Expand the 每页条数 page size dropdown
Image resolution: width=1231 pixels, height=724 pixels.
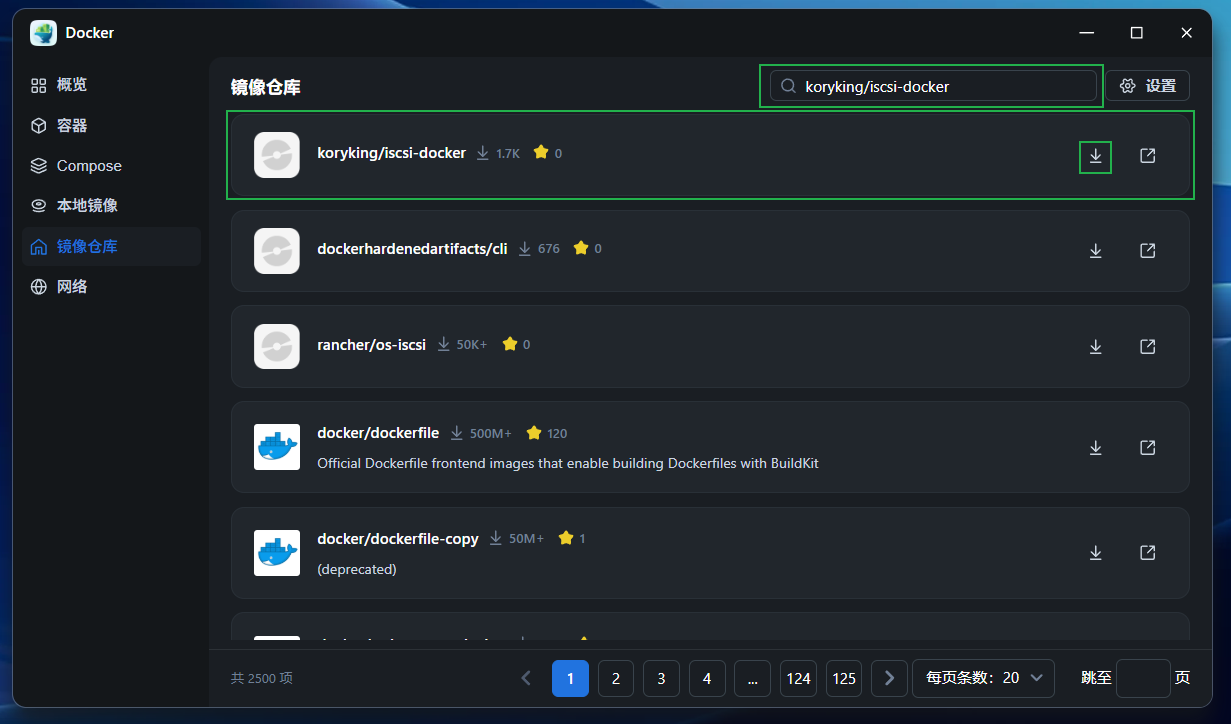click(983, 678)
